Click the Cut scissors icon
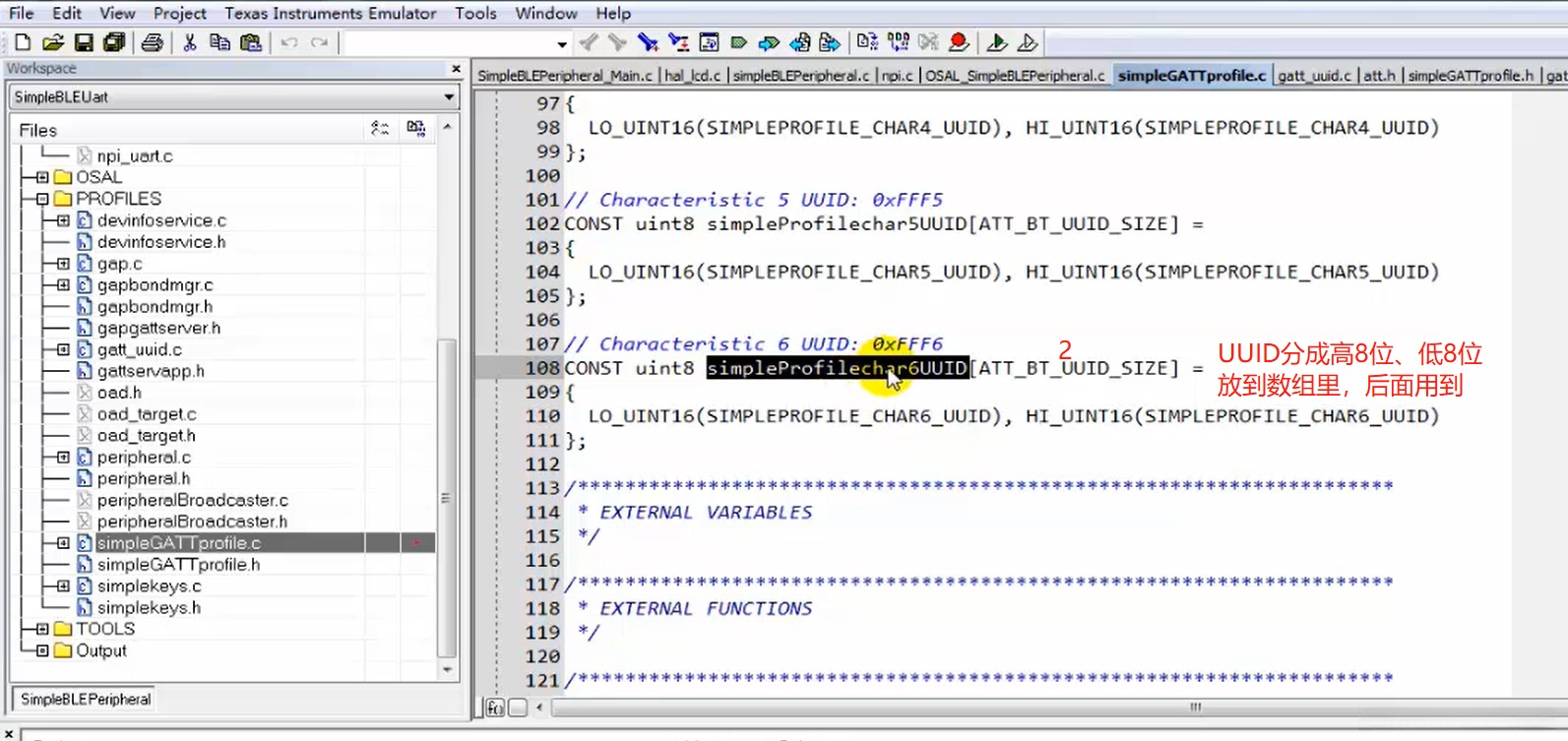 [x=190, y=42]
